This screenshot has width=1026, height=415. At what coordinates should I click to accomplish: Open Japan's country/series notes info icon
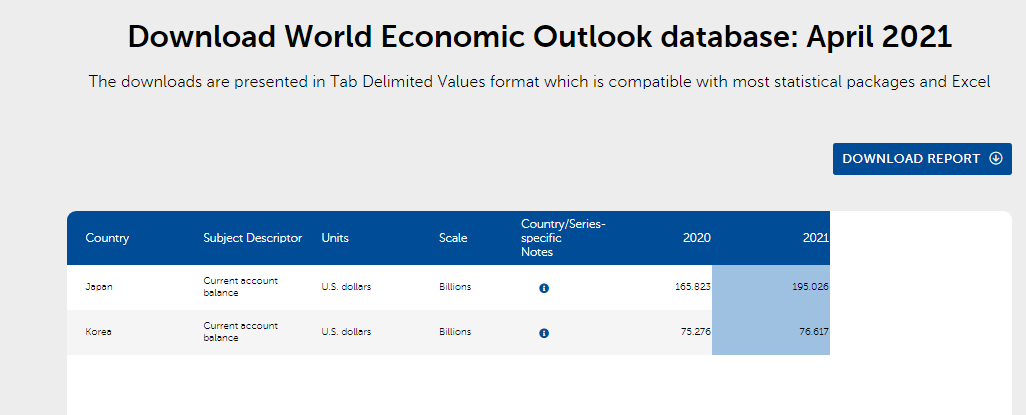pyautogui.click(x=544, y=288)
